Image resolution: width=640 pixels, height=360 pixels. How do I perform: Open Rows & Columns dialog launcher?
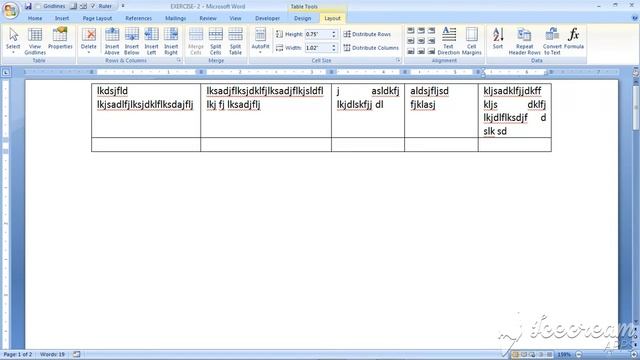tap(179, 60)
